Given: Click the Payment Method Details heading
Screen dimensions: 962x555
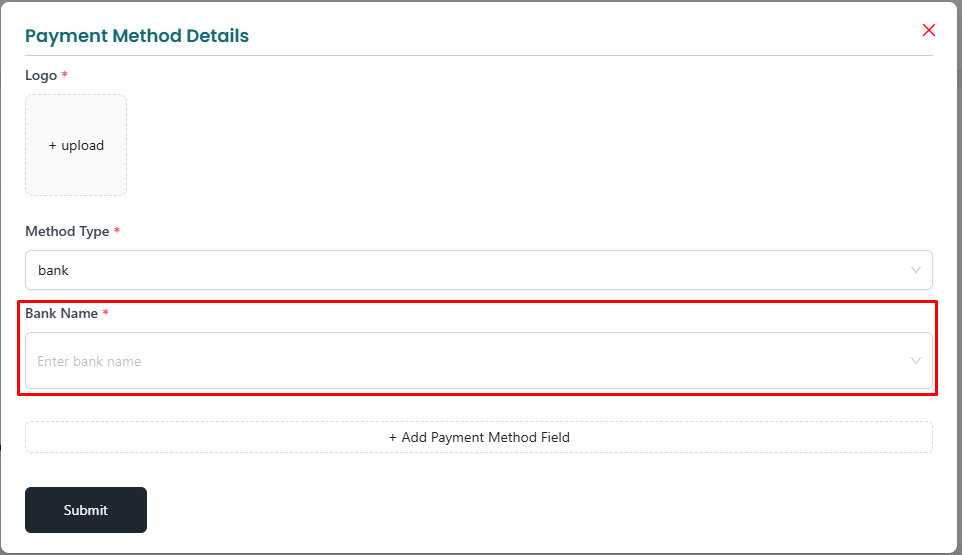Looking at the screenshot, I should [137, 36].
